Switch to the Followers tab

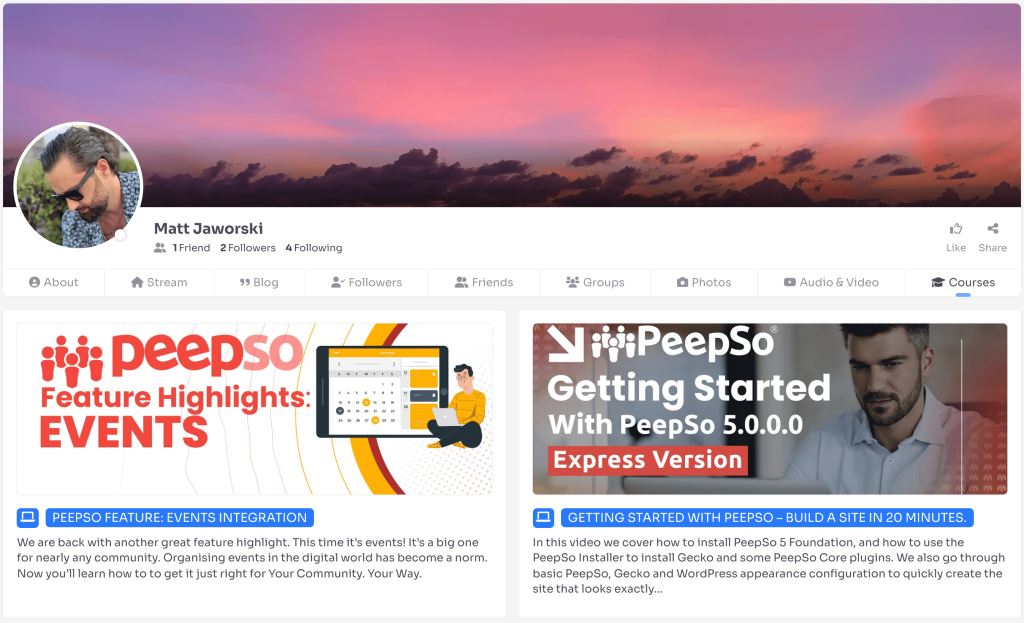(x=366, y=282)
